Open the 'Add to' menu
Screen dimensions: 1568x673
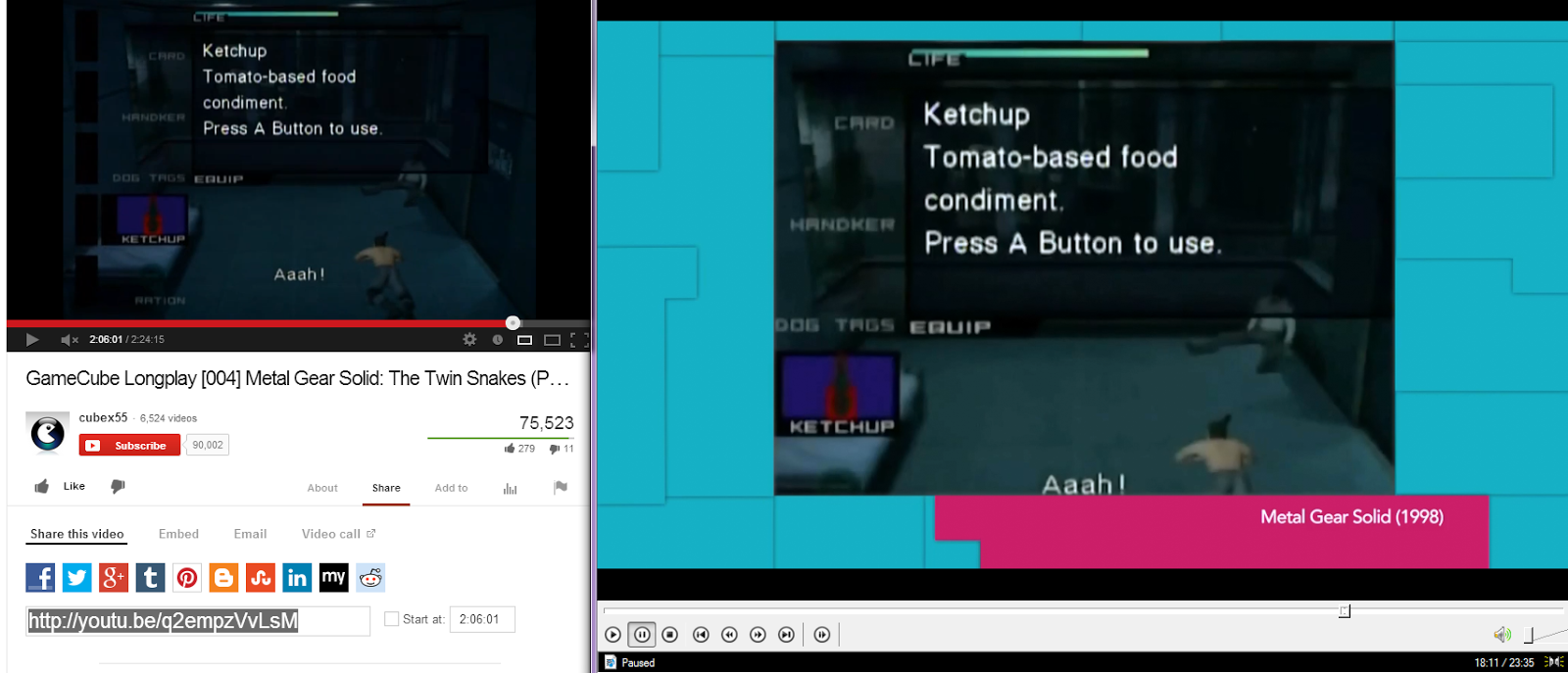point(451,488)
